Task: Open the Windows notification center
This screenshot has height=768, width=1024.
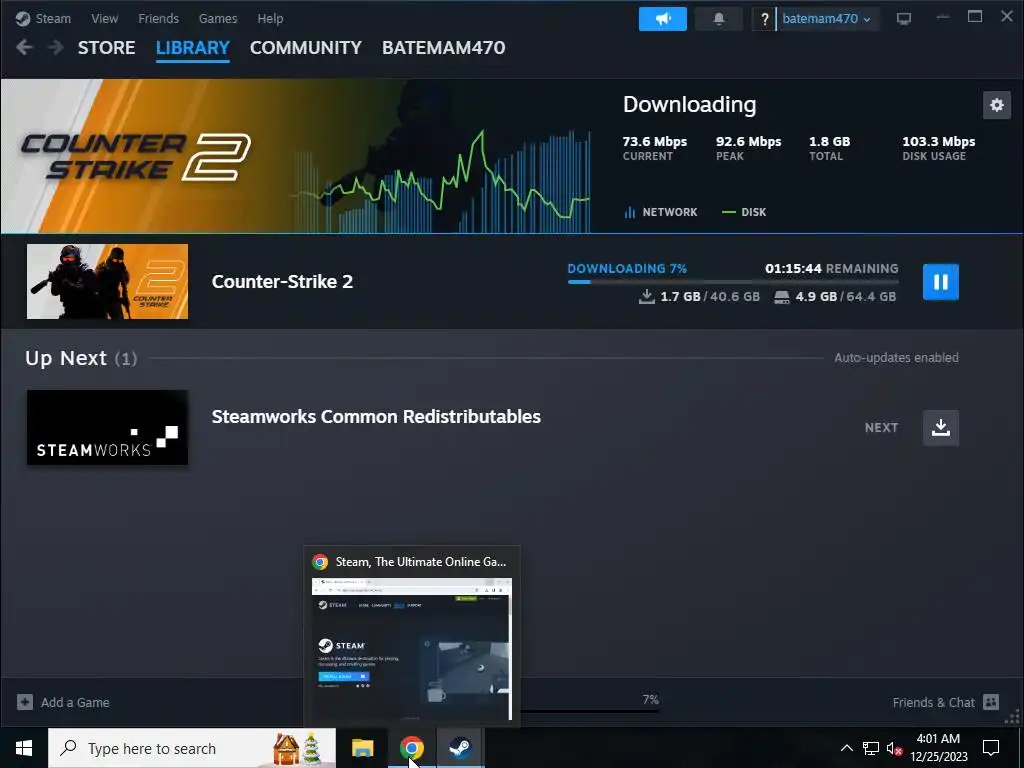Action: pyautogui.click(x=991, y=748)
